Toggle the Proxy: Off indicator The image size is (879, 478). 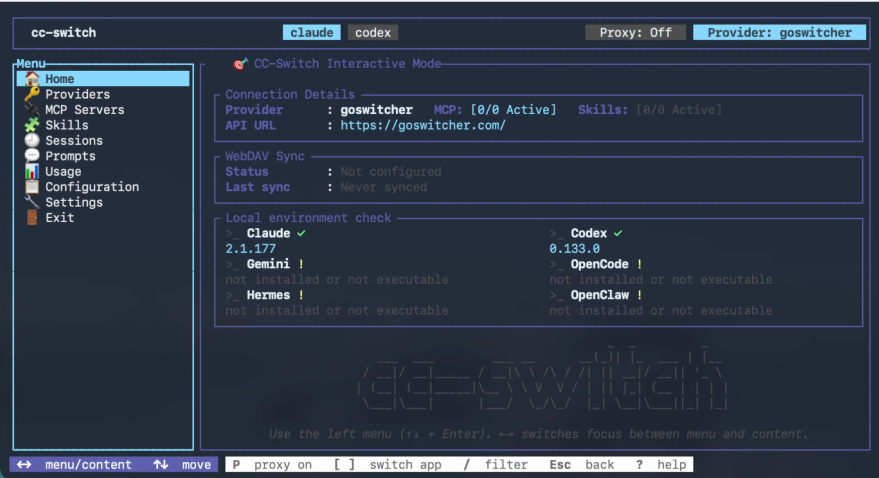coord(635,33)
